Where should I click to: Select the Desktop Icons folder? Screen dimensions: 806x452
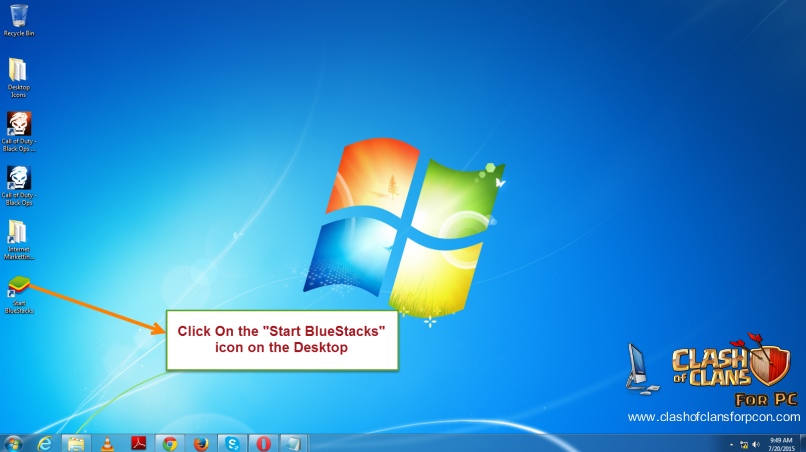pyautogui.click(x=19, y=77)
